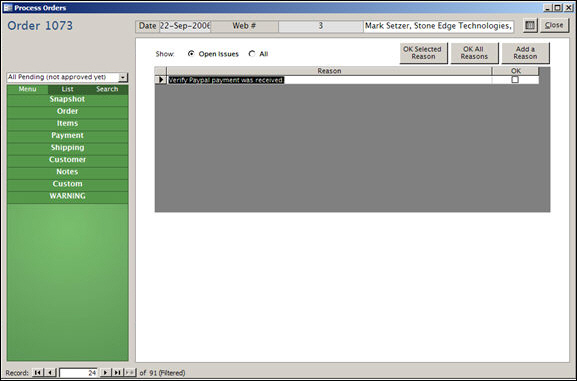
Task: Jump to last record arrow
Action: pos(117,373)
